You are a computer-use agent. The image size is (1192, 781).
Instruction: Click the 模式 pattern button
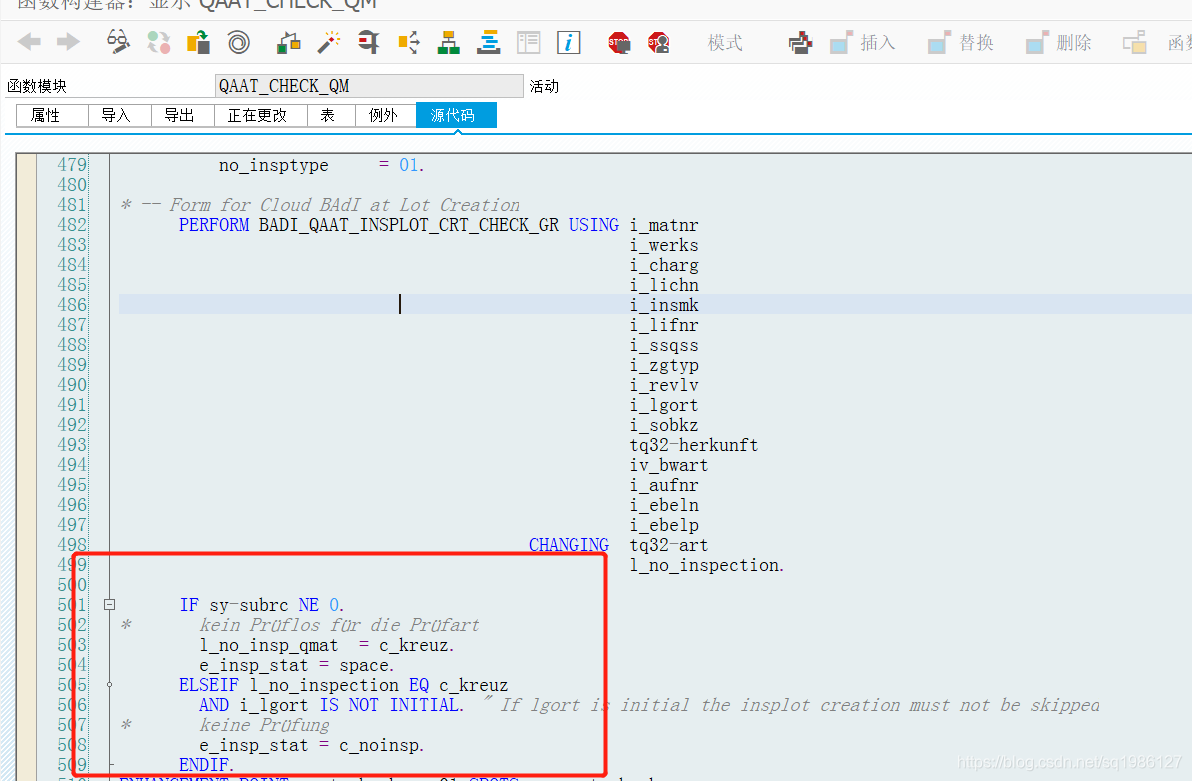pos(724,43)
